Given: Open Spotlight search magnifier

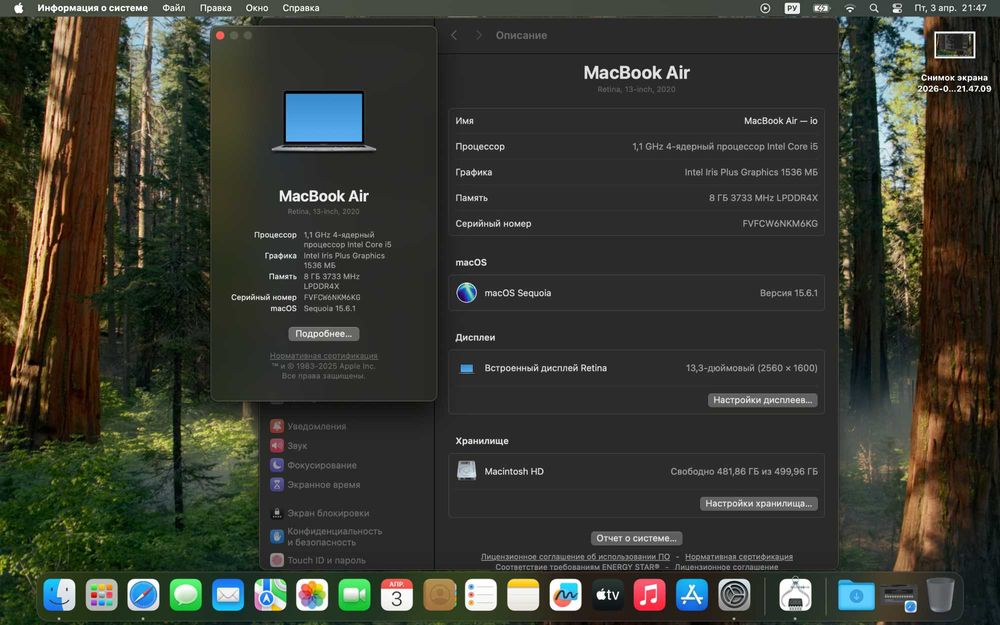Looking at the screenshot, I should (x=874, y=8).
